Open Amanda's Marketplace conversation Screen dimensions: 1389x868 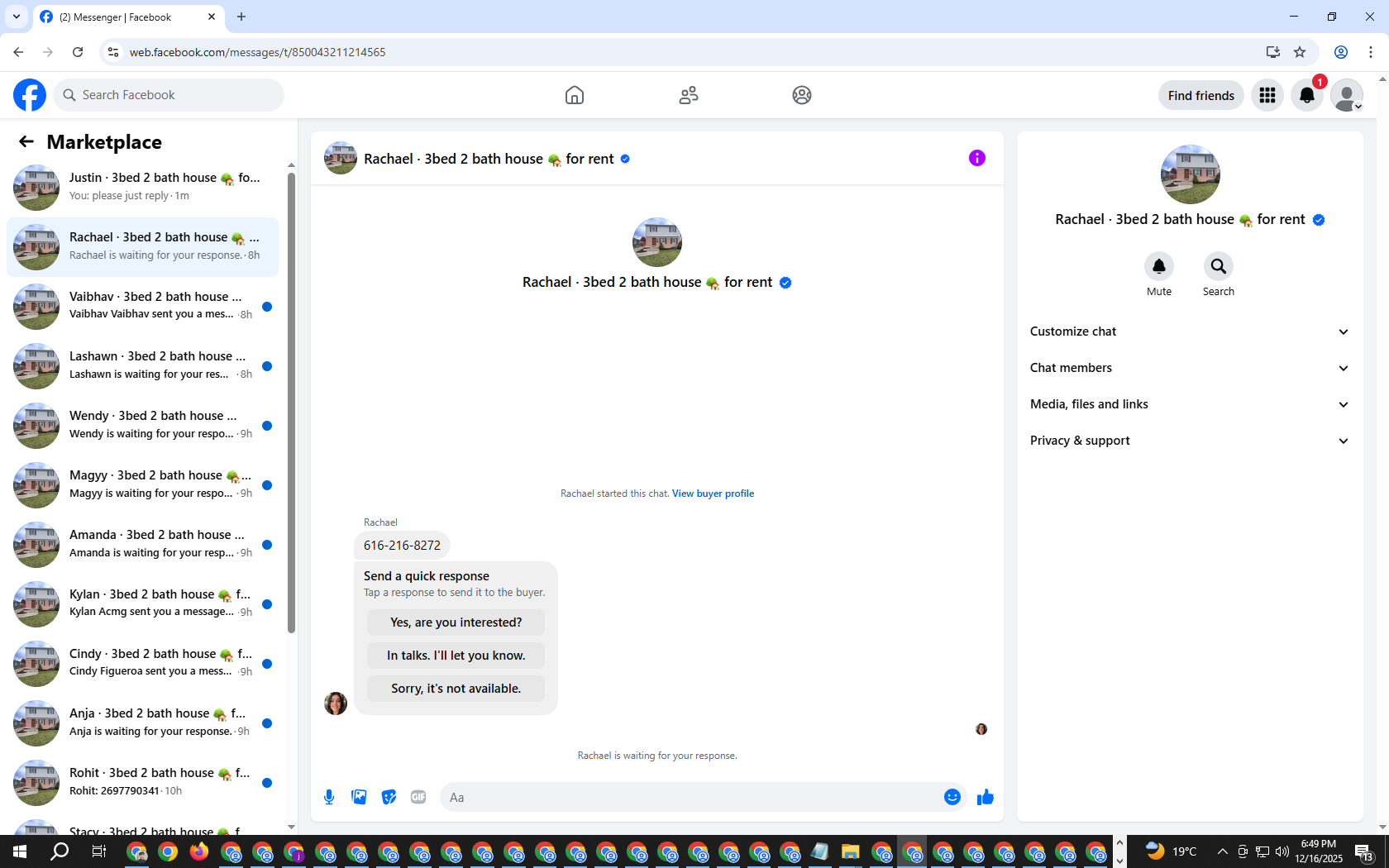coord(142,545)
